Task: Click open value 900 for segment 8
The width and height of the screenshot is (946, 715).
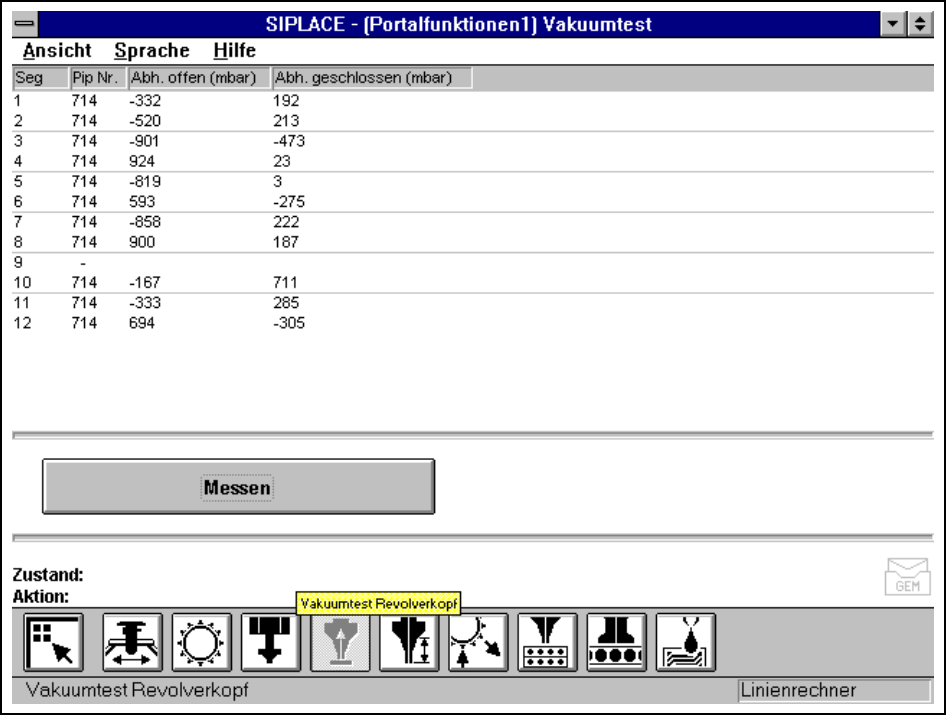Action: point(142,242)
